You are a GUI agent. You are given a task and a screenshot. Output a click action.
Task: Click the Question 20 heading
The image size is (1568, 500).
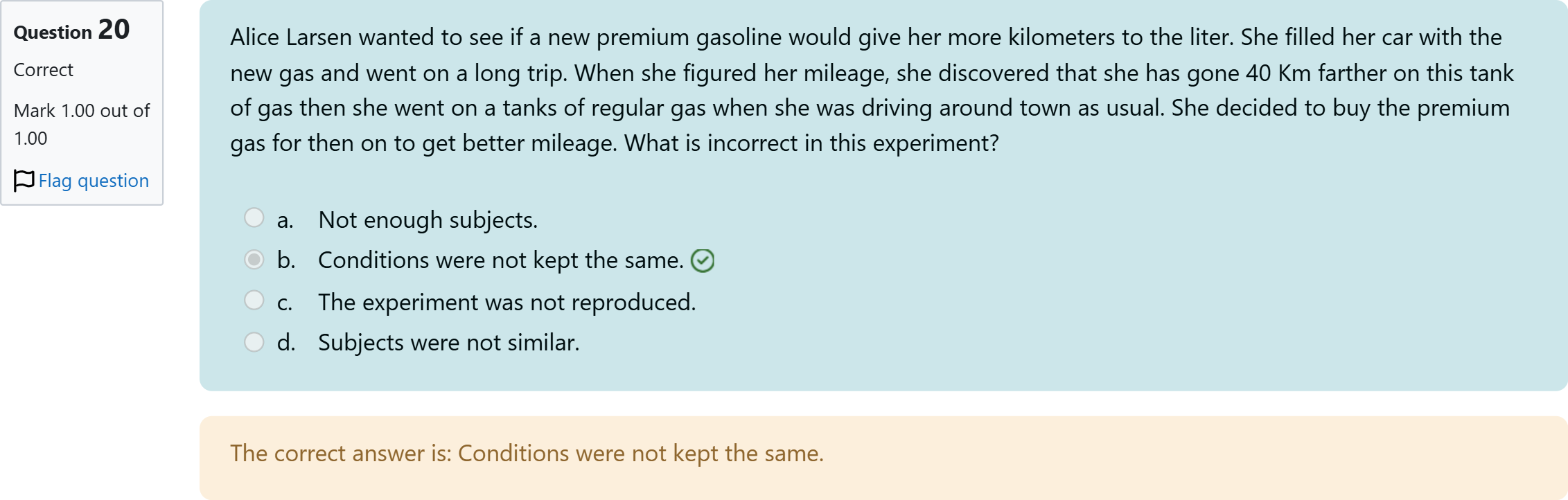point(71,30)
